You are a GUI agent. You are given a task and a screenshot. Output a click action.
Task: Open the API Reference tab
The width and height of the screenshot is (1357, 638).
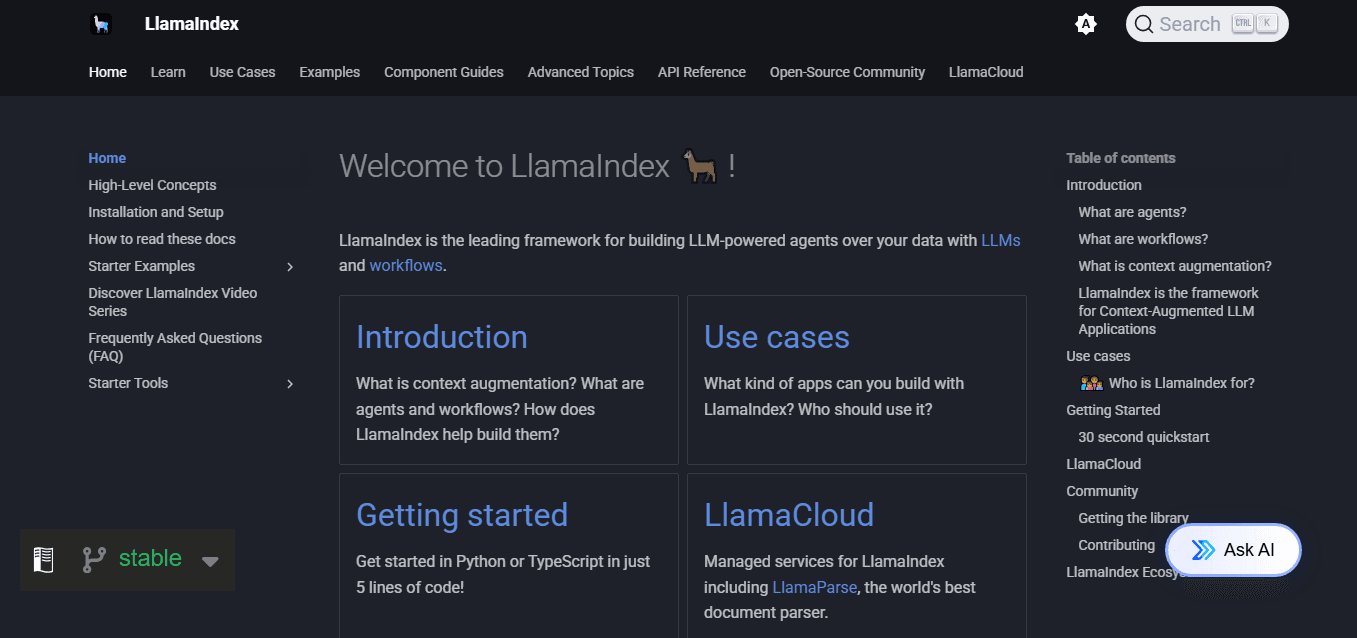(x=702, y=72)
